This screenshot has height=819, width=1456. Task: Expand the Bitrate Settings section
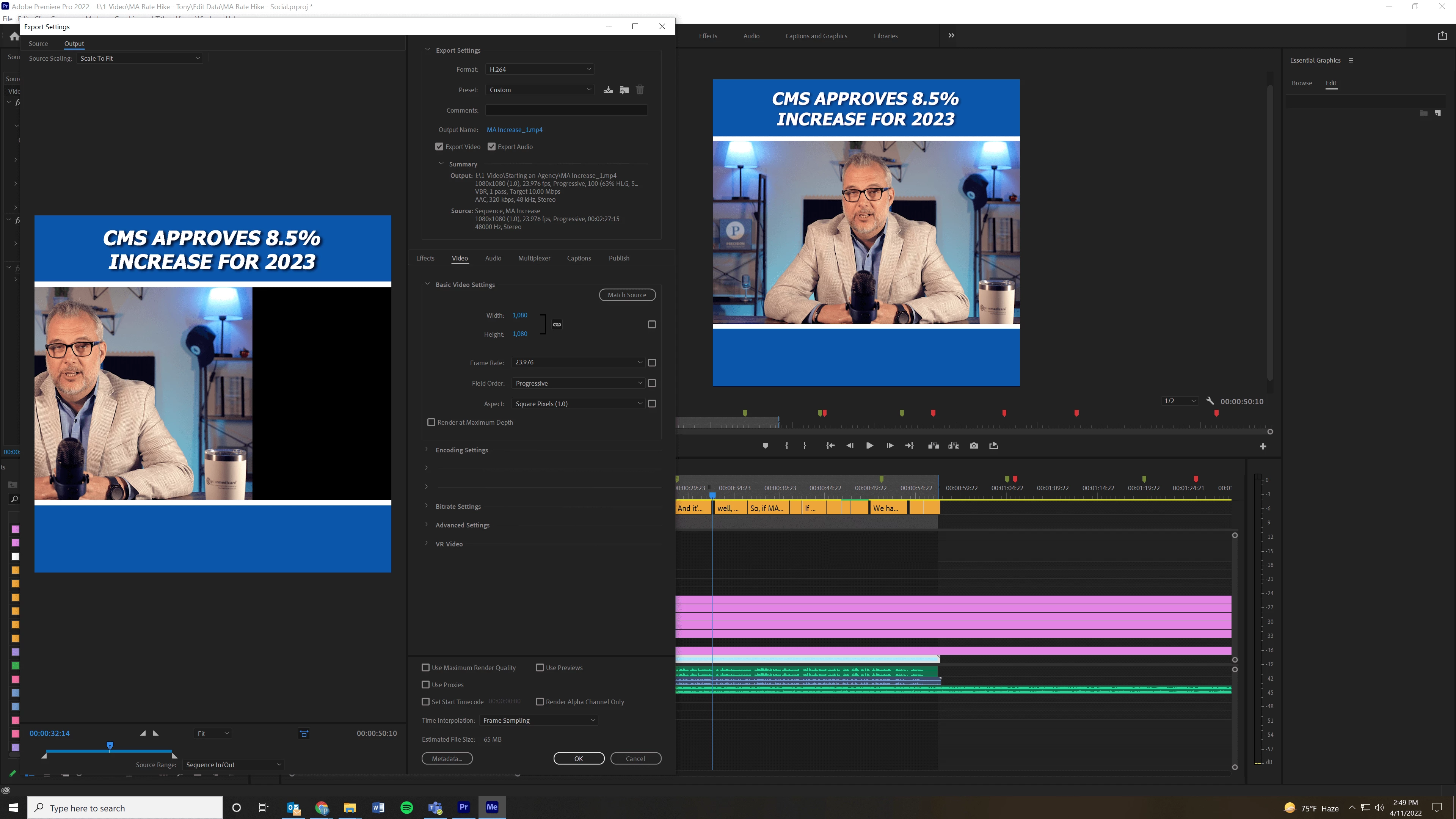(x=458, y=507)
